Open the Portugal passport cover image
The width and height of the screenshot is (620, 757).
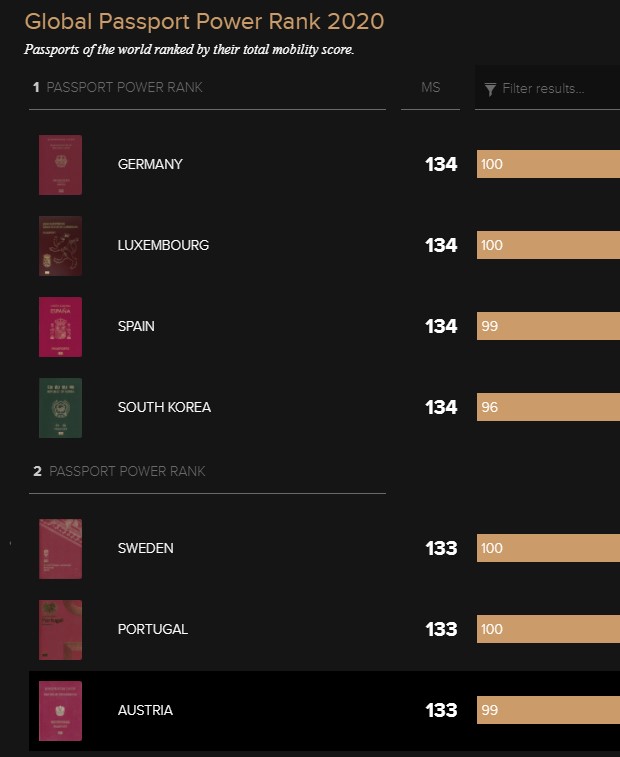pos(60,630)
